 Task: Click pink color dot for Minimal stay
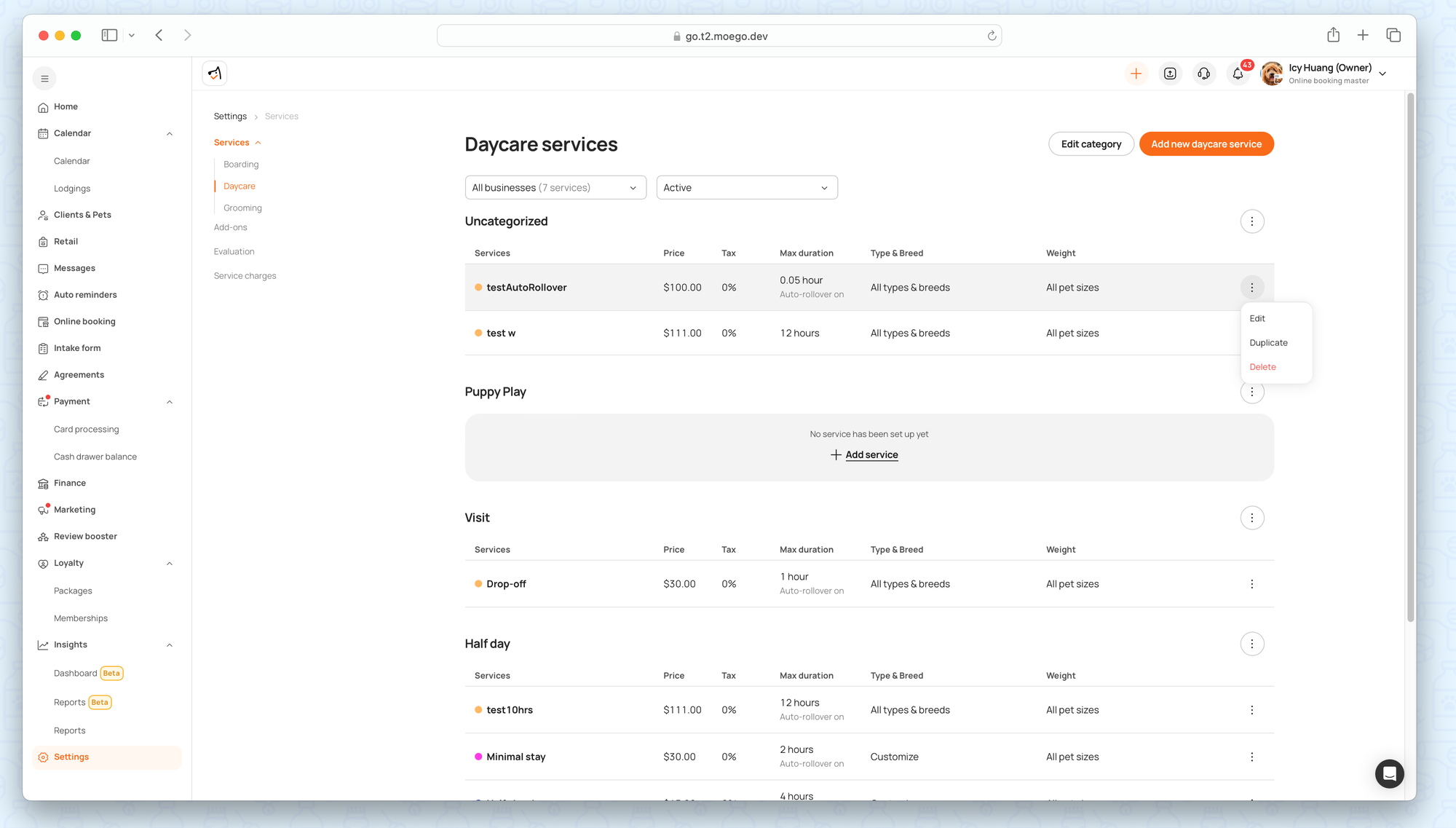click(x=478, y=757)
